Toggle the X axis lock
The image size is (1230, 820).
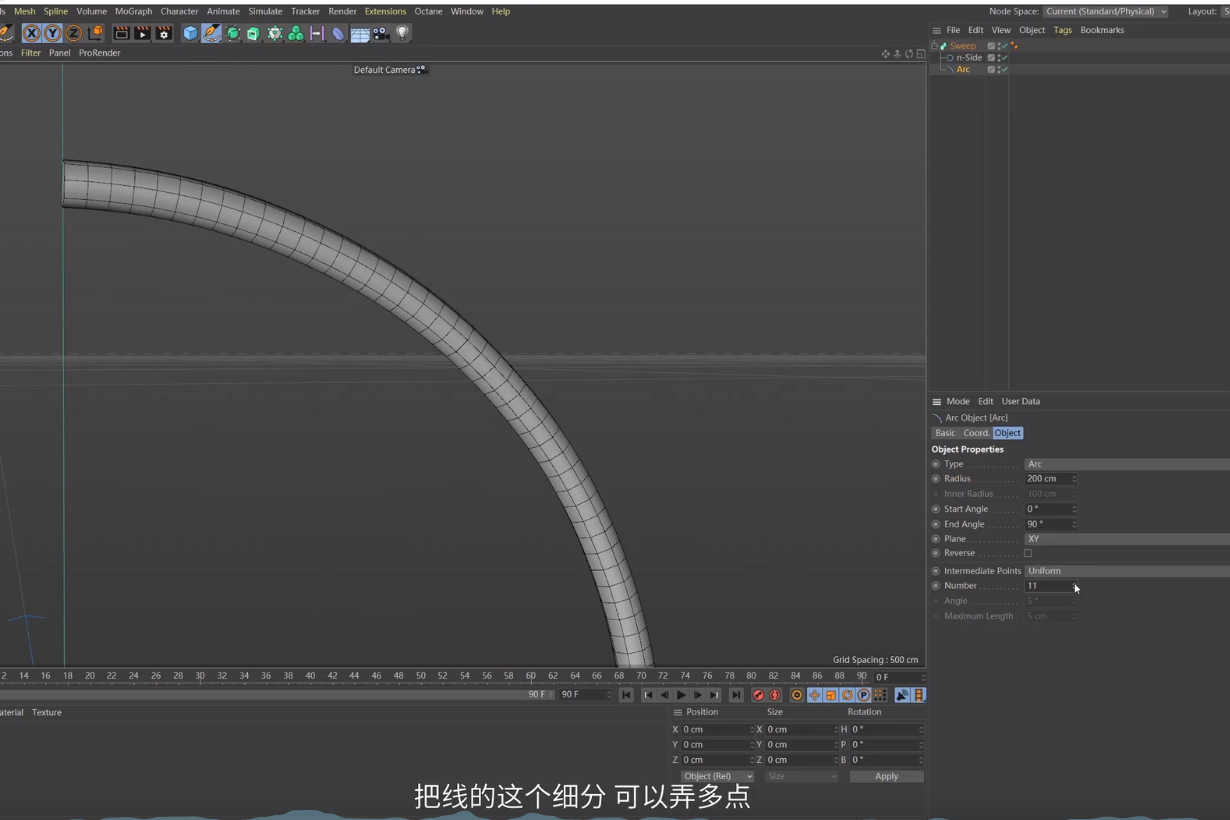pyautogui.click(x=32, y=33)
